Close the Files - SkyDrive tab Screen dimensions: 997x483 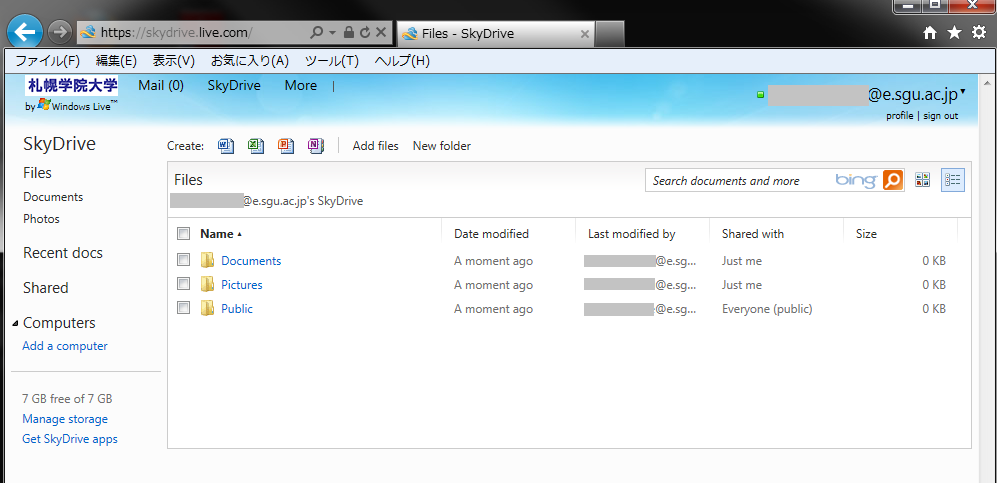click(x=585, y=34)
